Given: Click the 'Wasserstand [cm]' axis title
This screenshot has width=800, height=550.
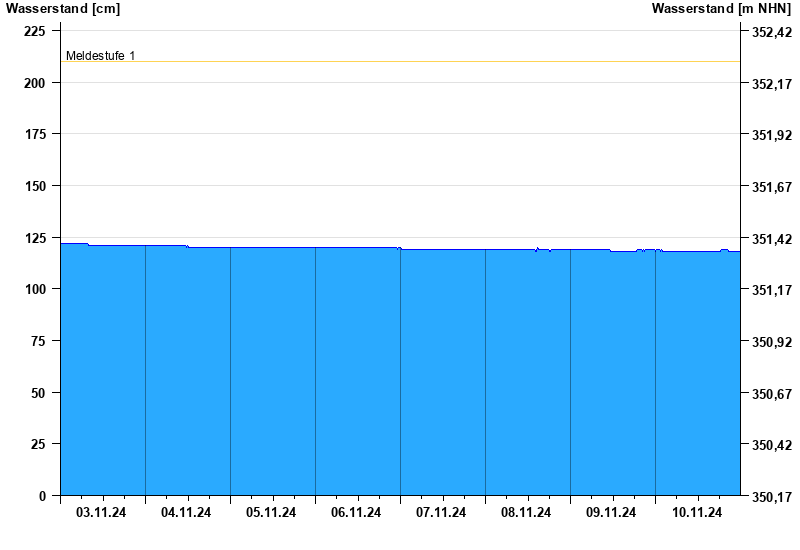Looking at the screenshot, I should click(x=62, y=9).
